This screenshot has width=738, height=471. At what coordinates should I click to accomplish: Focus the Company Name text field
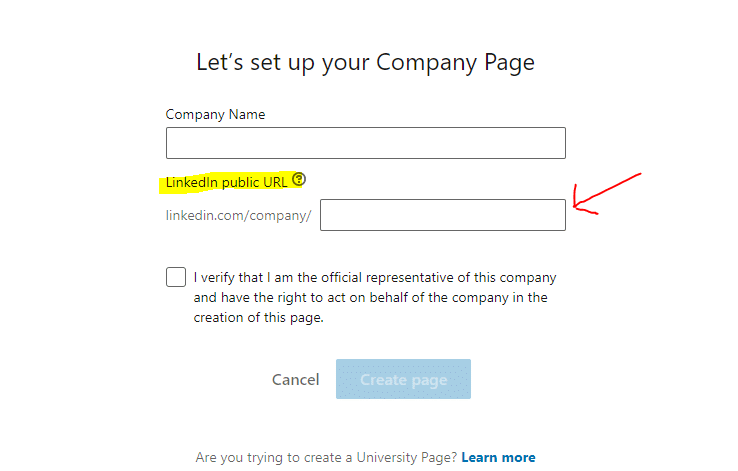[366, 143]
